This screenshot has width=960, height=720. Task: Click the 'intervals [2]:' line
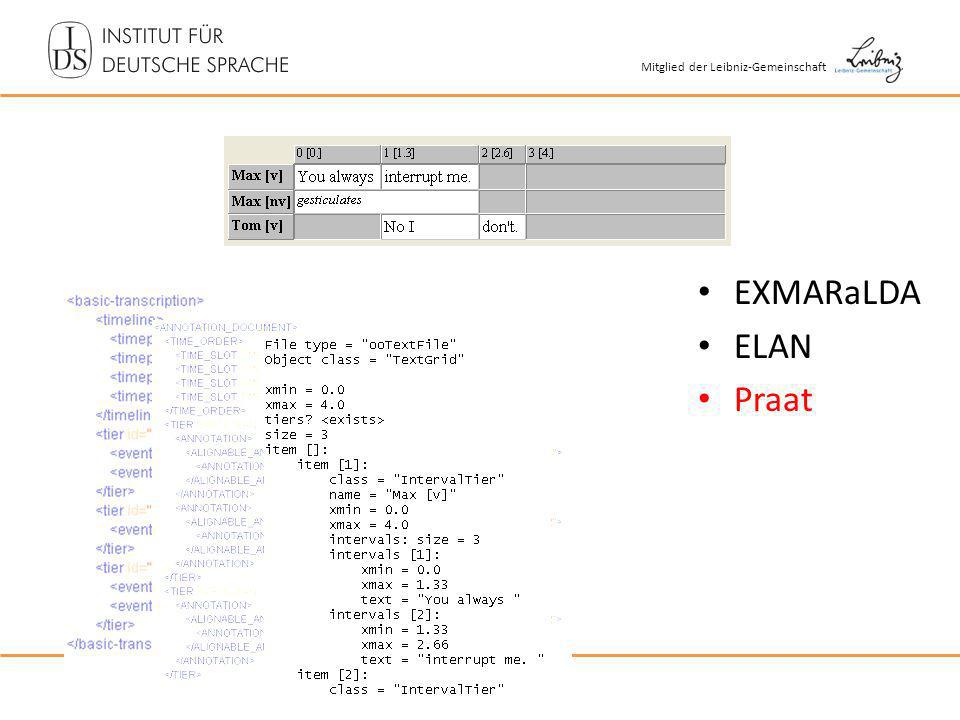pos(384,615)
